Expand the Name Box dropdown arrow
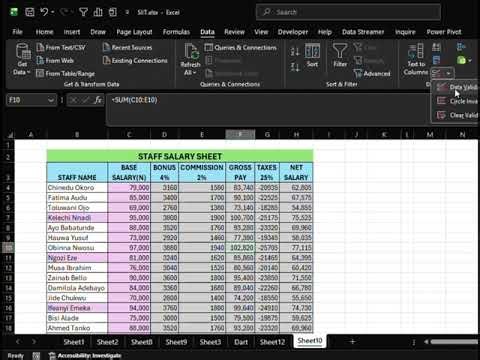480x360 pixels. click(x=51, y=100)
